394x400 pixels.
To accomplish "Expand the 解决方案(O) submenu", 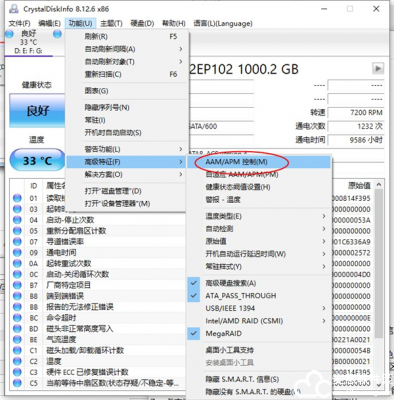I will [x=126, y=174].
